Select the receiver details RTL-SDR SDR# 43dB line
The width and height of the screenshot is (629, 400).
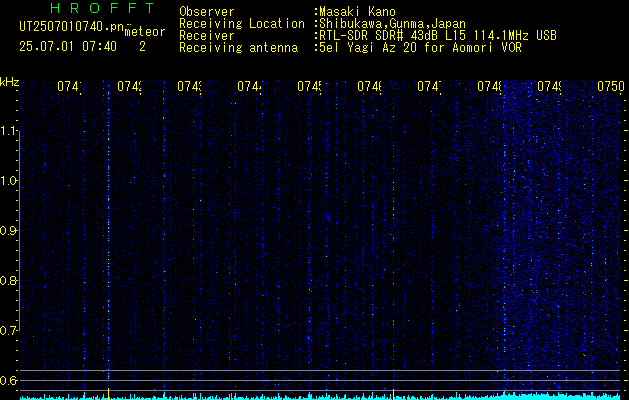[x=438, y=36]
